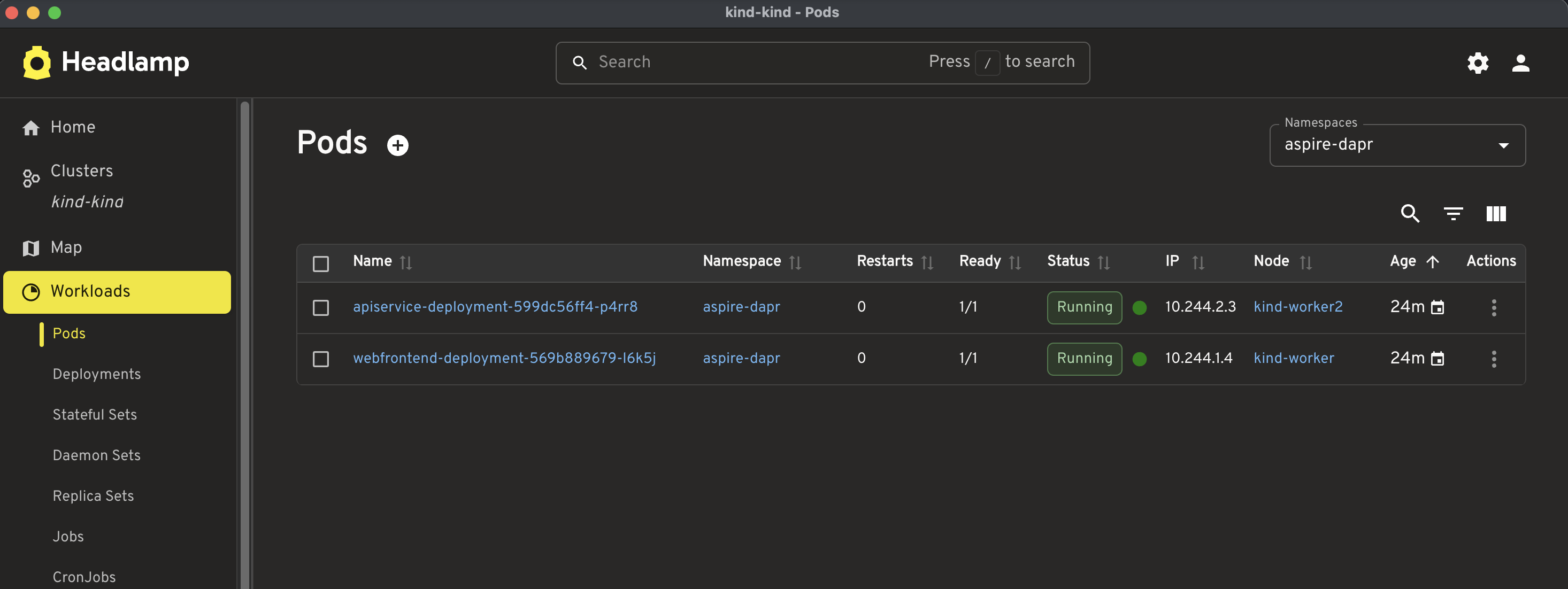Open the Namespaces aspire-dapr dropdown
Screen dimensions: 1568x589
point(1397,145)
